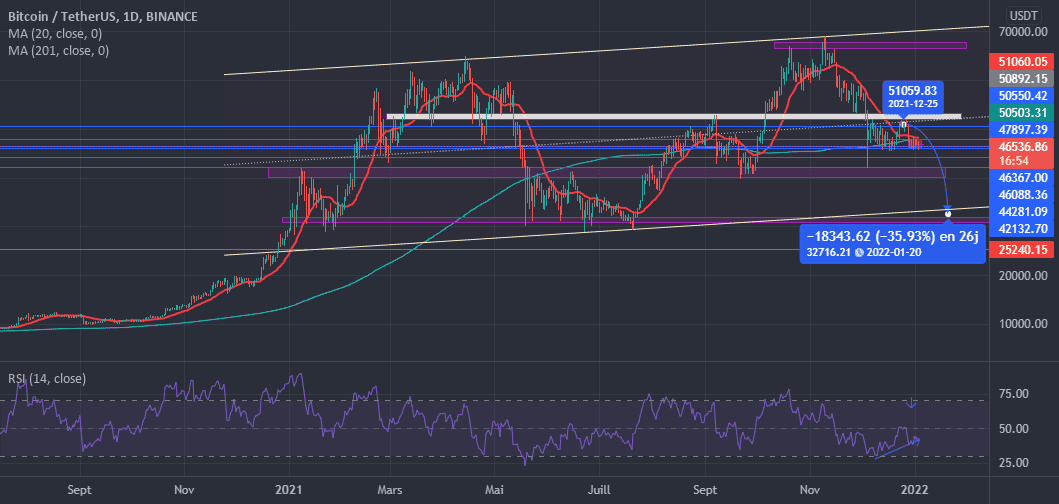1059x504 pixels.
Task: Click the 70000.00 axis value
Action: pos(1022,31)
